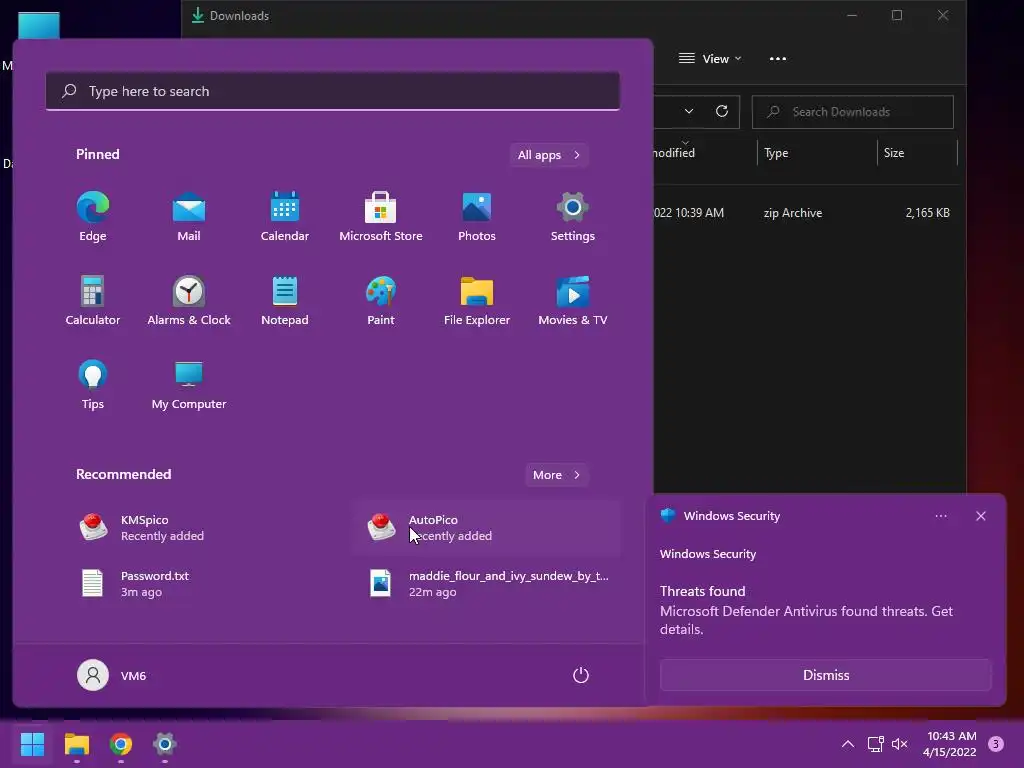Refresh the Downloads folder
Image resolution: width=1024 pixels, height=768 pixels.
click(722, 112)
